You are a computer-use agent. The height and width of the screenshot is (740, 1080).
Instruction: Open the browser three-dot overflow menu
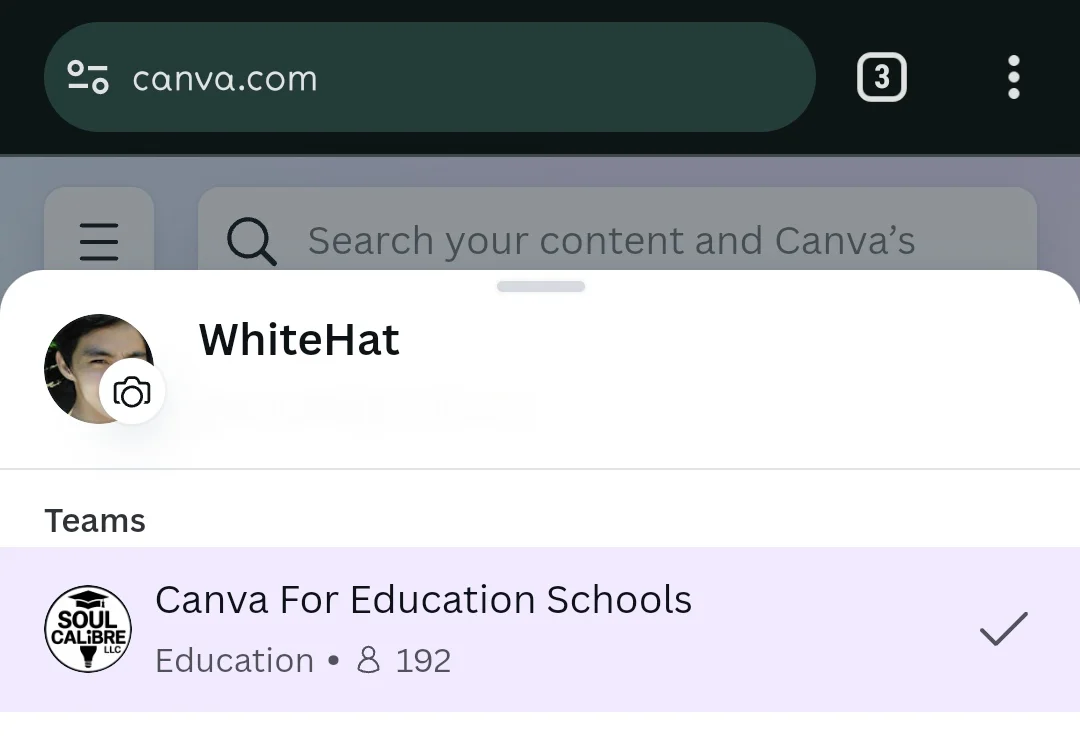(x=1013, y=77)
